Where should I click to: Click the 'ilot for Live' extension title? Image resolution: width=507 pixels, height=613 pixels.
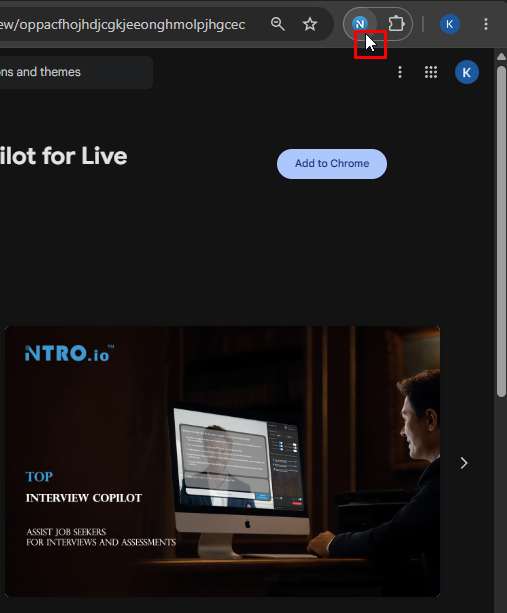(x=63, y=156)
